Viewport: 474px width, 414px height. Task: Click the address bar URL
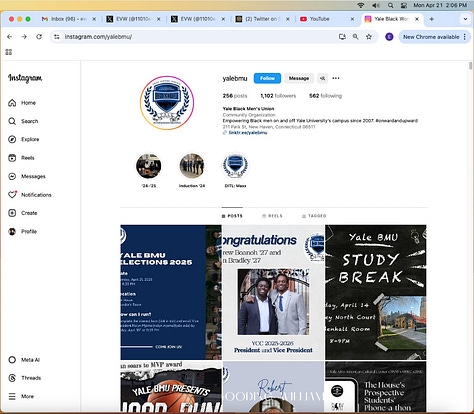[98, 37]
